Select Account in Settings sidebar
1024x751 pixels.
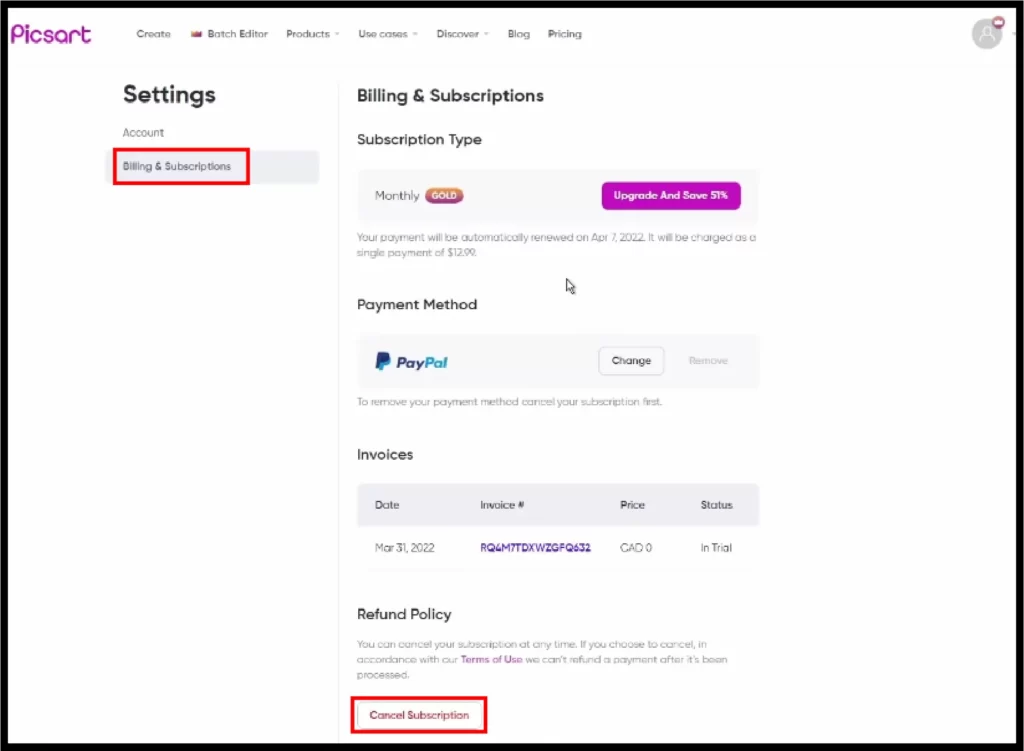pos(143,133)
